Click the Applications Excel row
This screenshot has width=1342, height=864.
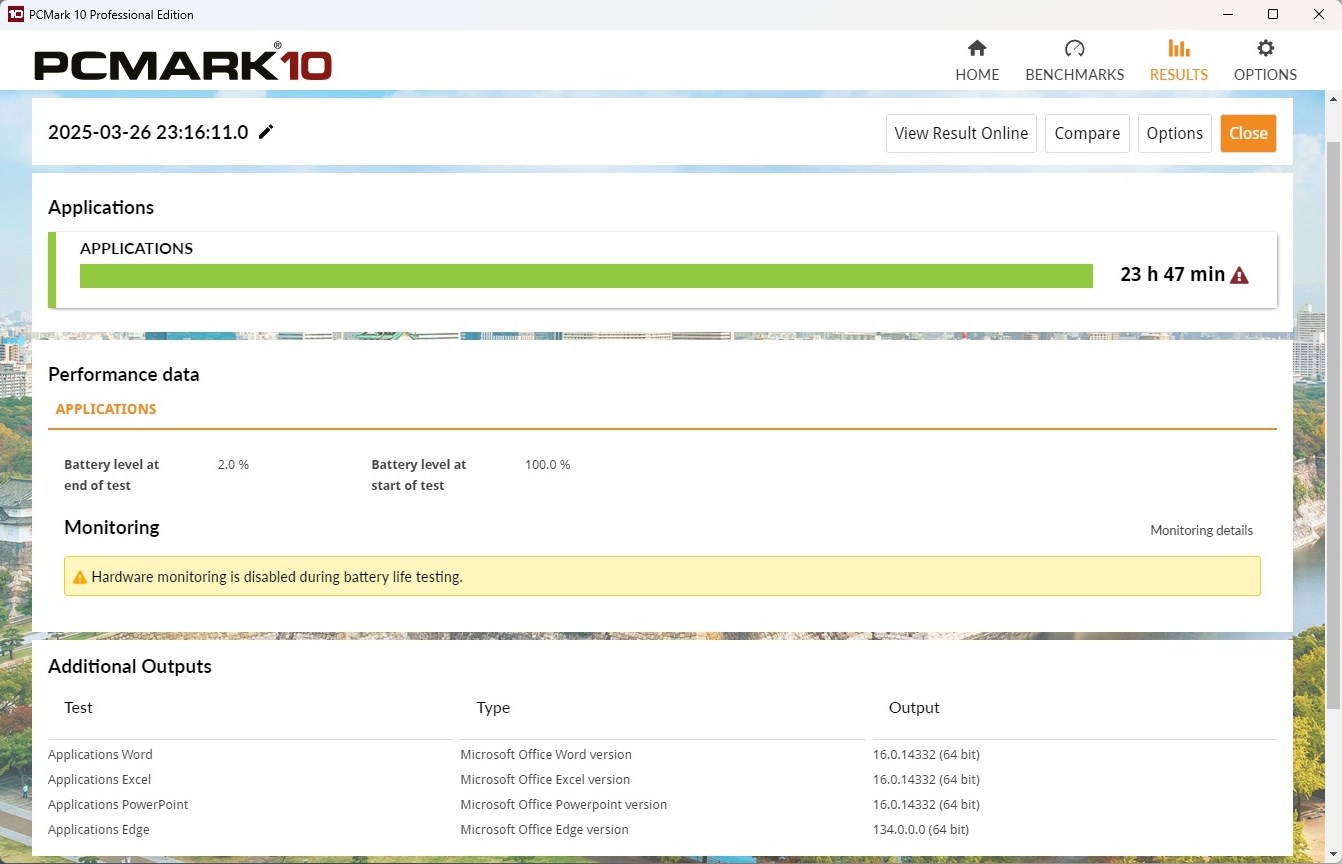click(x=662, y=779)
